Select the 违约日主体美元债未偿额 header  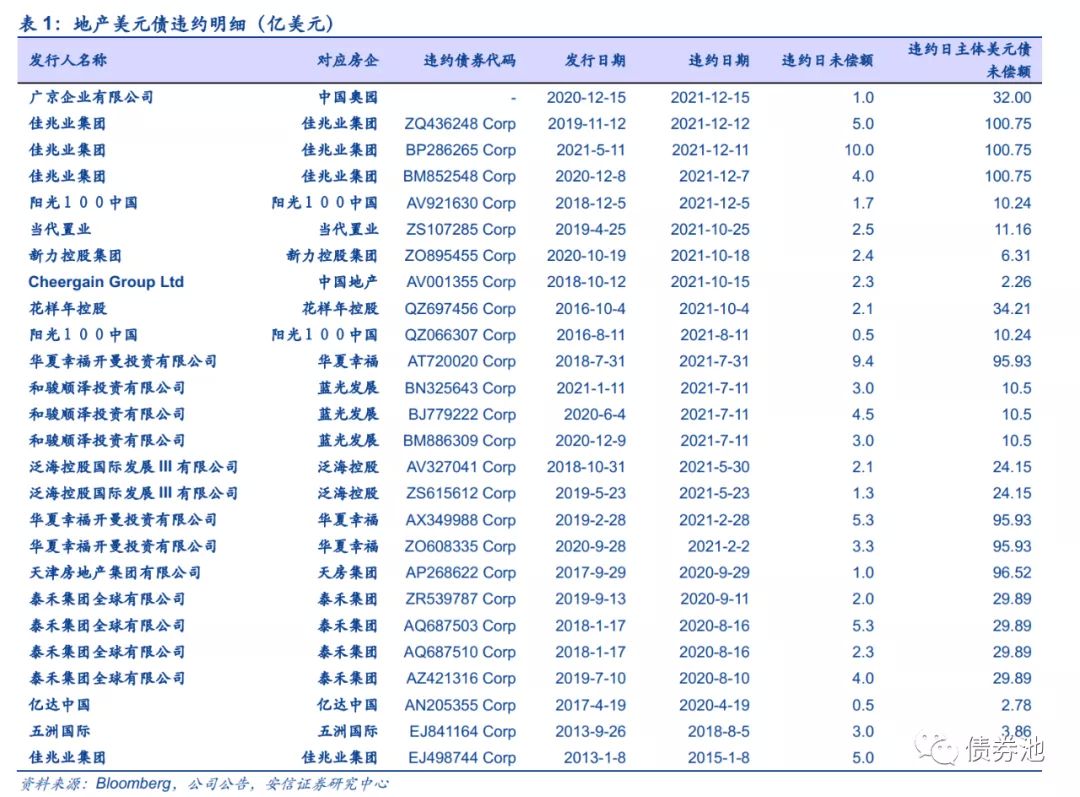[x=970, y=60]
